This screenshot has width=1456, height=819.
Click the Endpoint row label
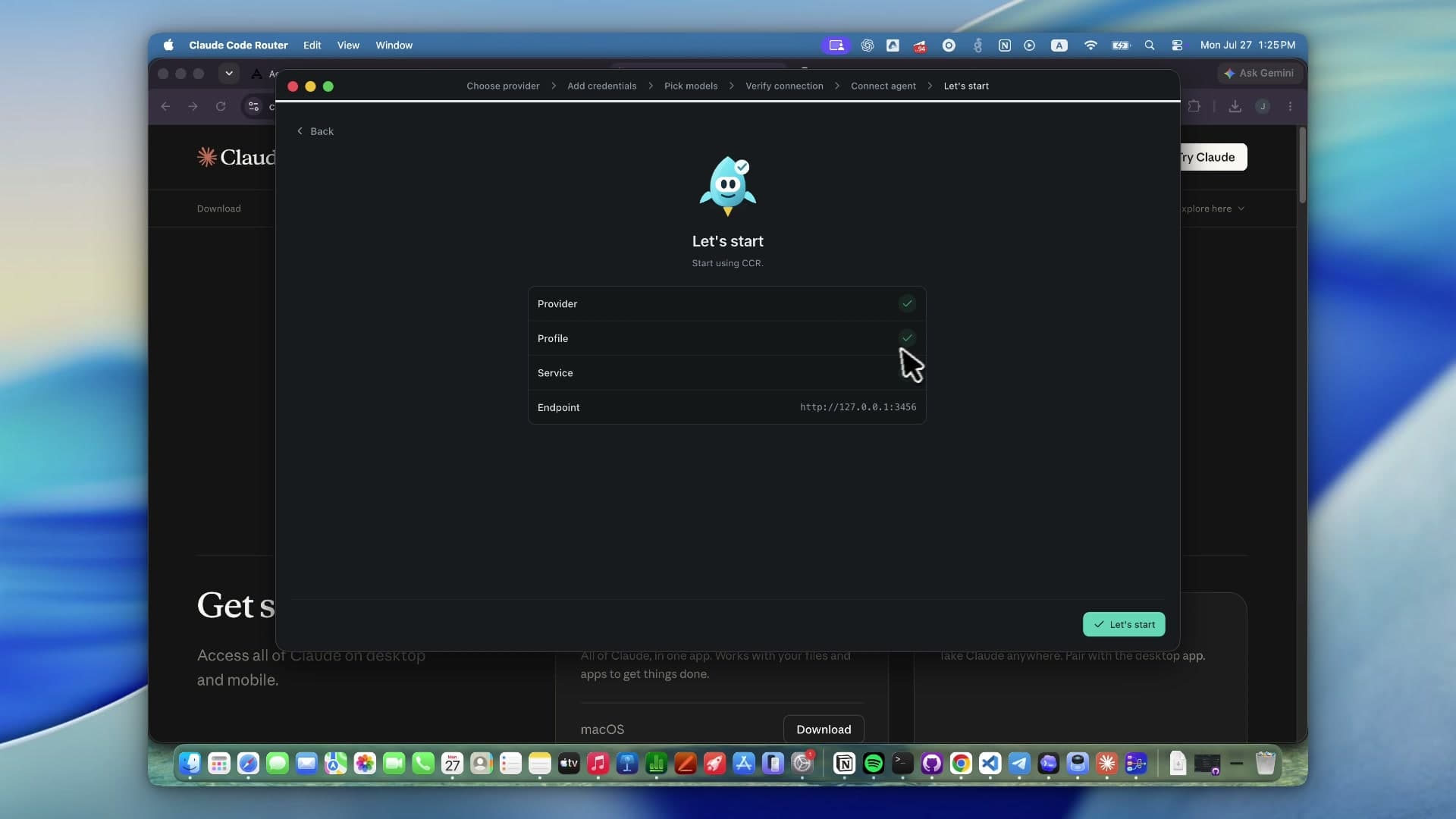tap(558, 407)
